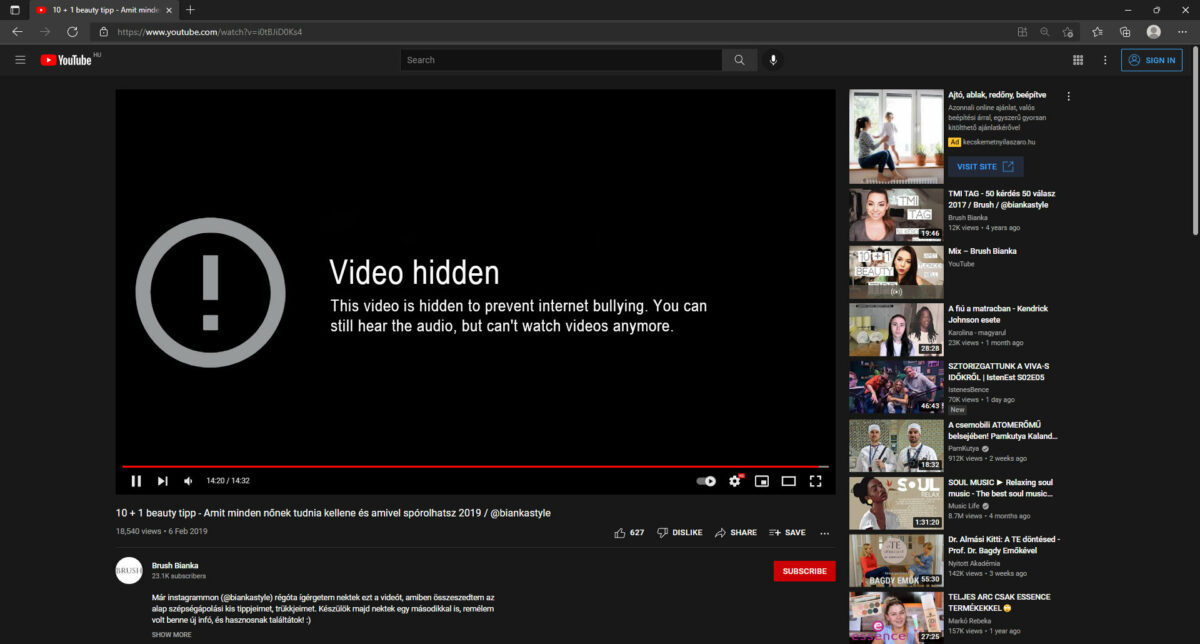Open the ad's three-dot options
Viewport: 1200px width, 644px height.
click(x=1067, y=95)
